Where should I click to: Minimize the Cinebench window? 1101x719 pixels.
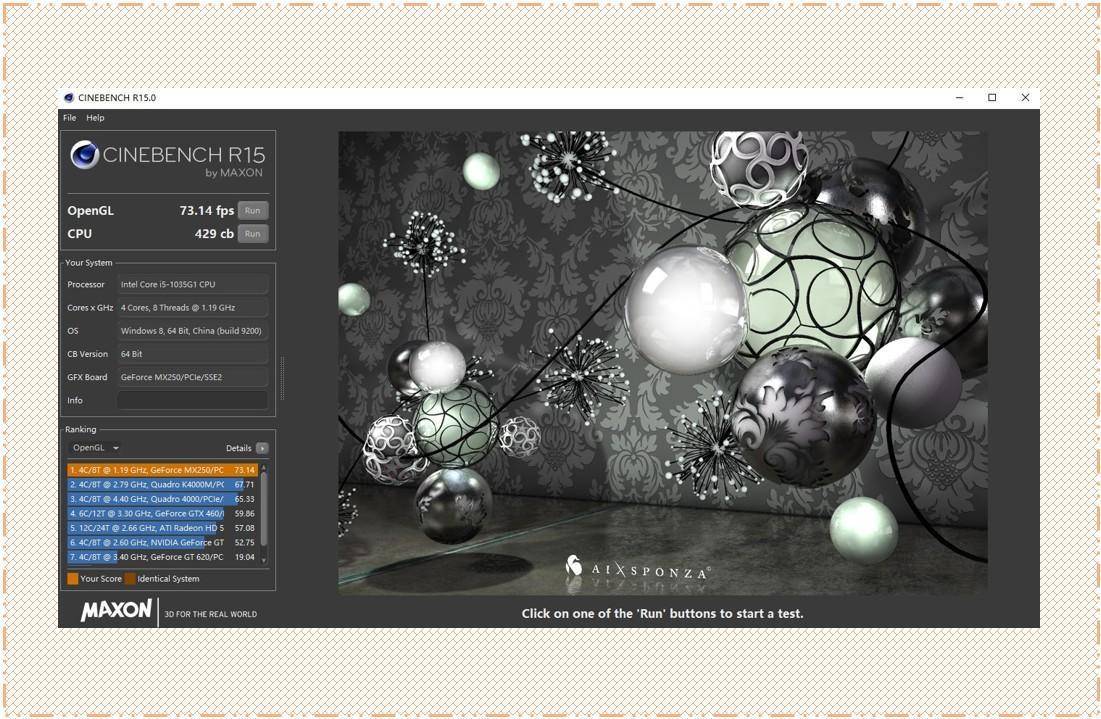coord(959,98)
